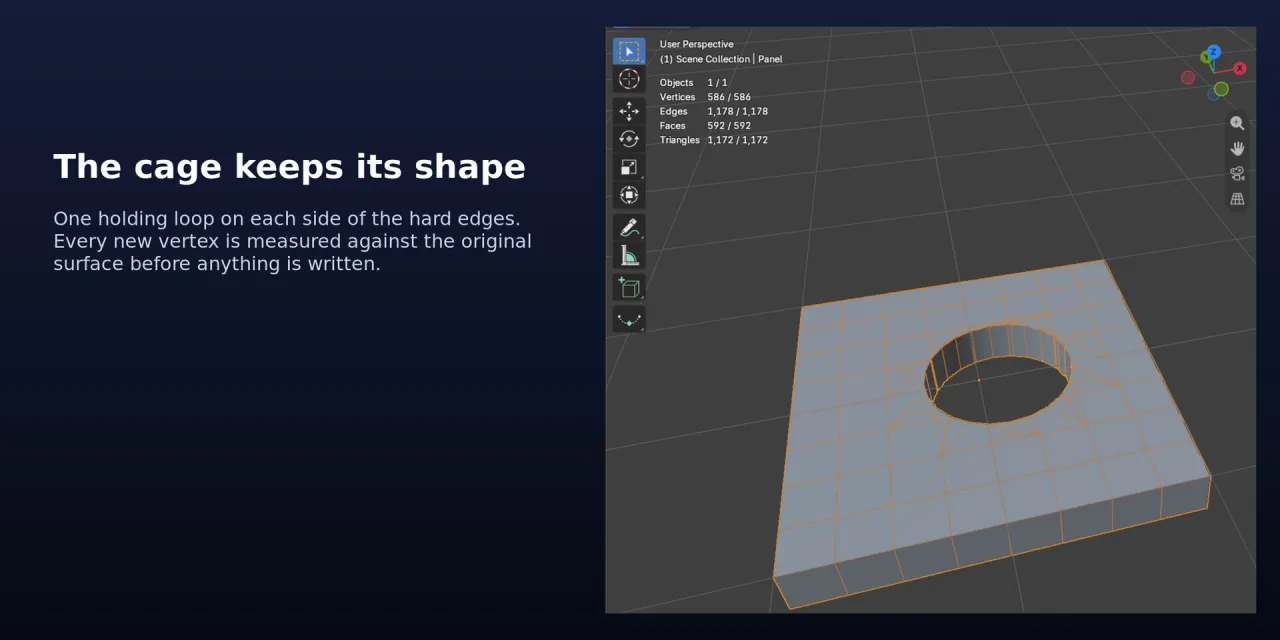Click the zoom magnifier viewport icon
This screenshot has height=640, width=1280.
pyautogui.click(x=1237, y=123)
